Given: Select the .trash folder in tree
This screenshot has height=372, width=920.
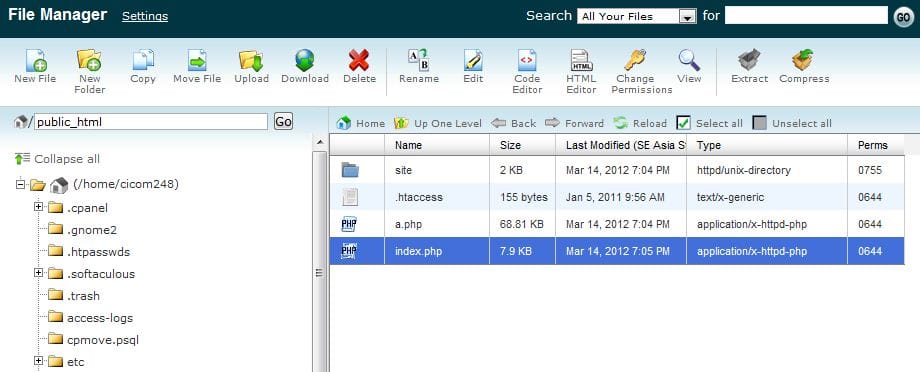Looking at the screenshot, I should point(83,296).
